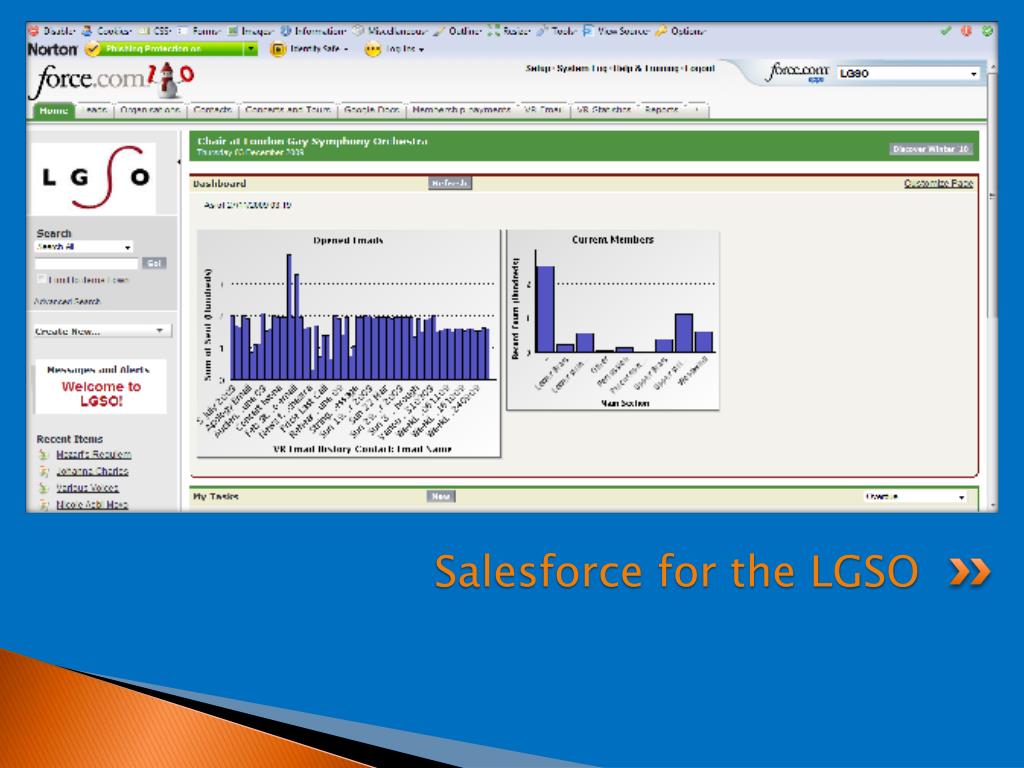
Task: Open the Images toolbar menu
Action: click(251, 31)
